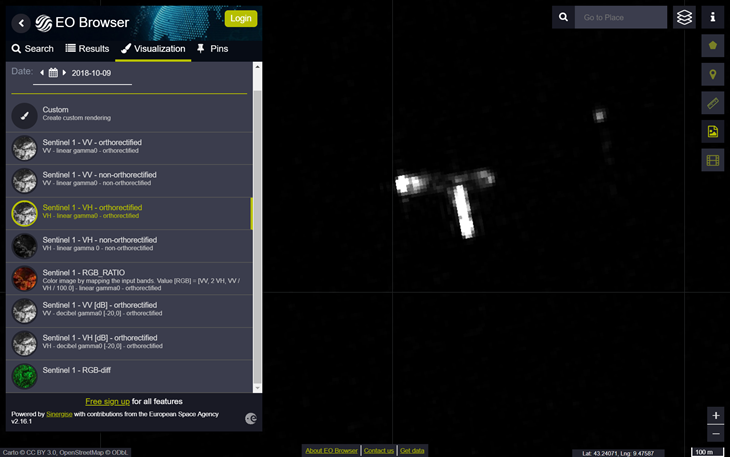This screenshot has width=730, height=457.
Task: Choose 'Sentinel 1 - VV - non-orthorectified' layer
Action: coord(129,180)
